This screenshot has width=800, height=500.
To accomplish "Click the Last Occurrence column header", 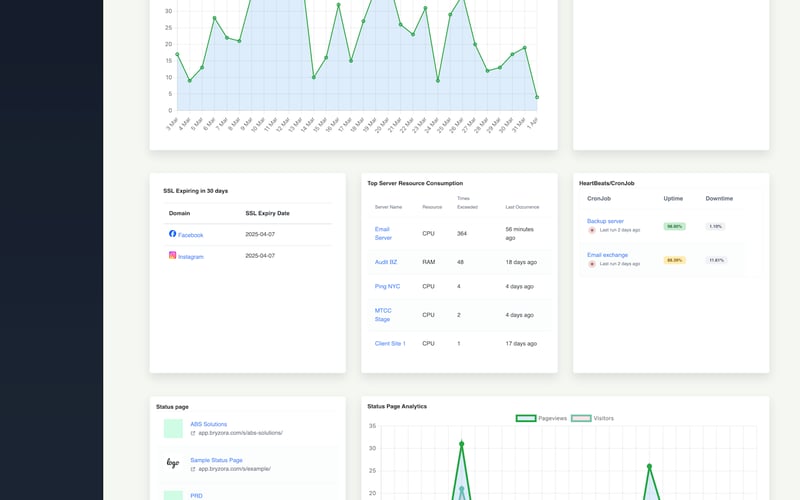I will pyautogui.click(x=522, y=207).
